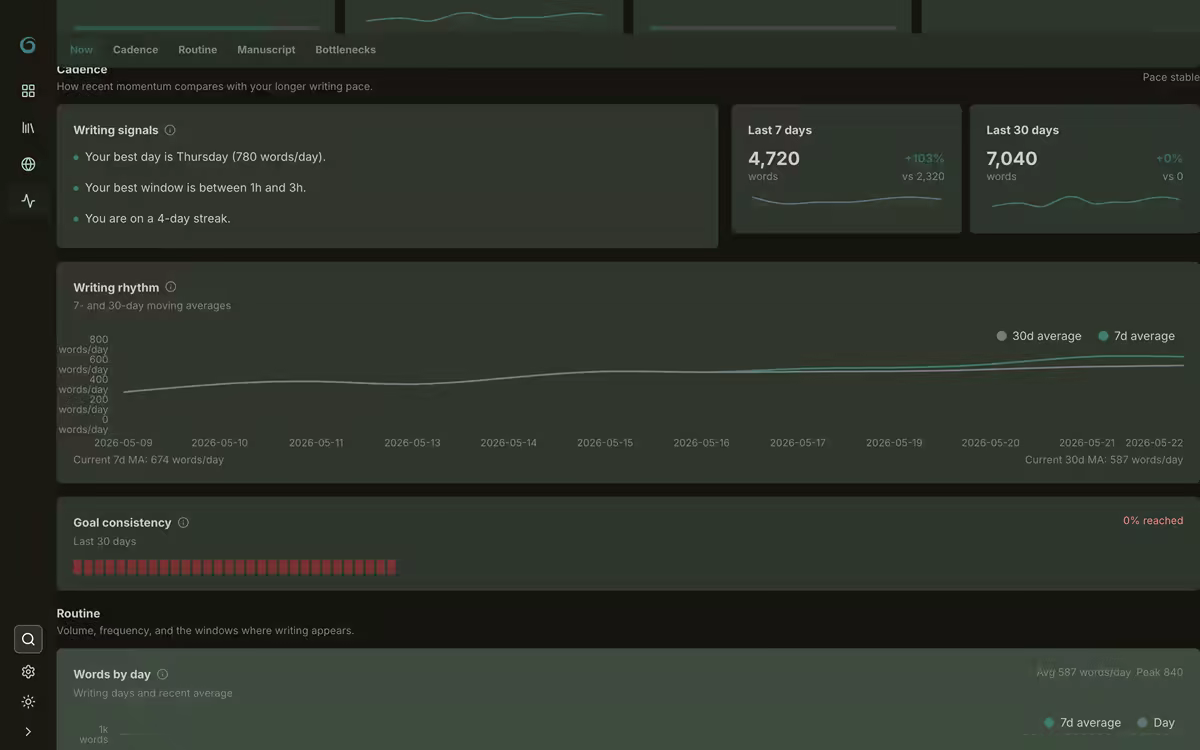This screenshot has height=750, width=1200.
Task: Switch to the Now tab
Action: 81,50
